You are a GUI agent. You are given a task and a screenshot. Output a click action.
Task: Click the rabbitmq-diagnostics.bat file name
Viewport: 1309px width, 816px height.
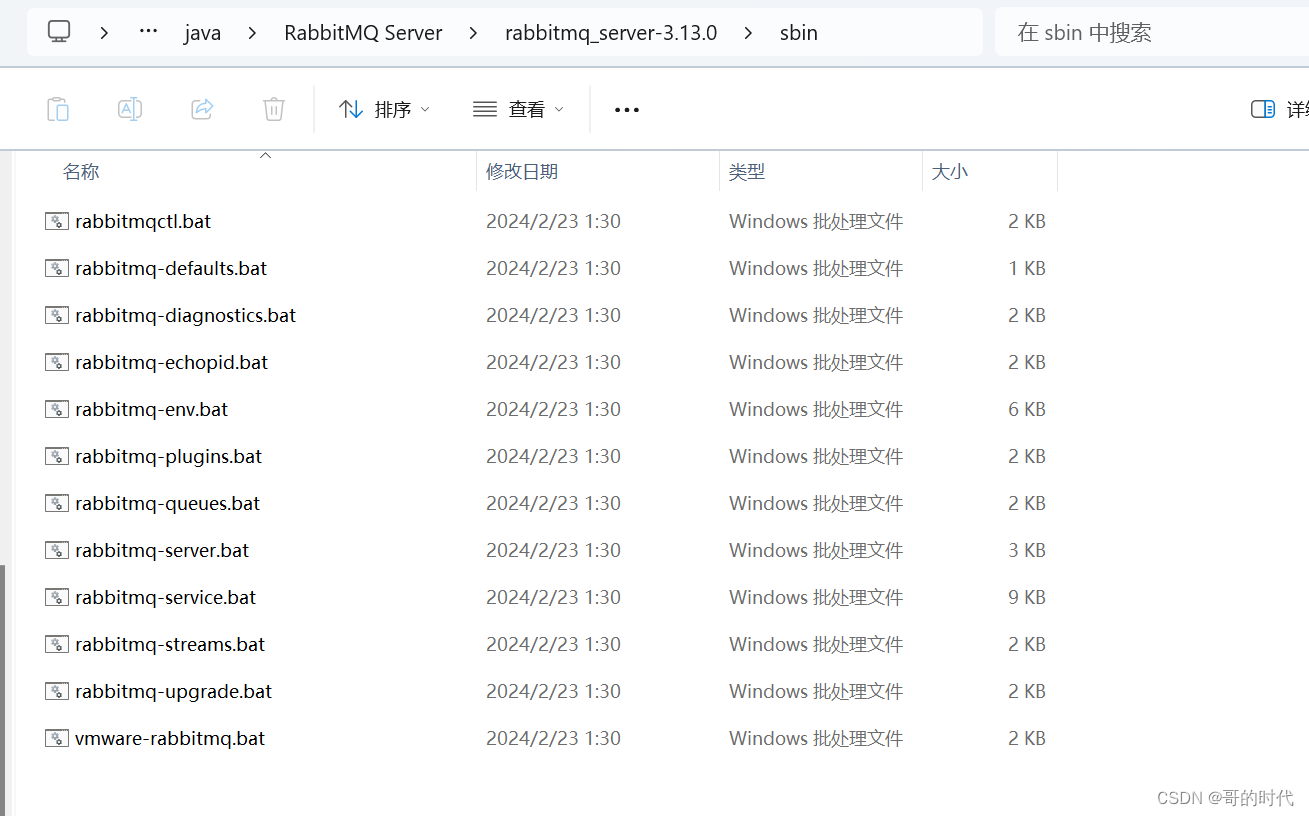point(186,315)
